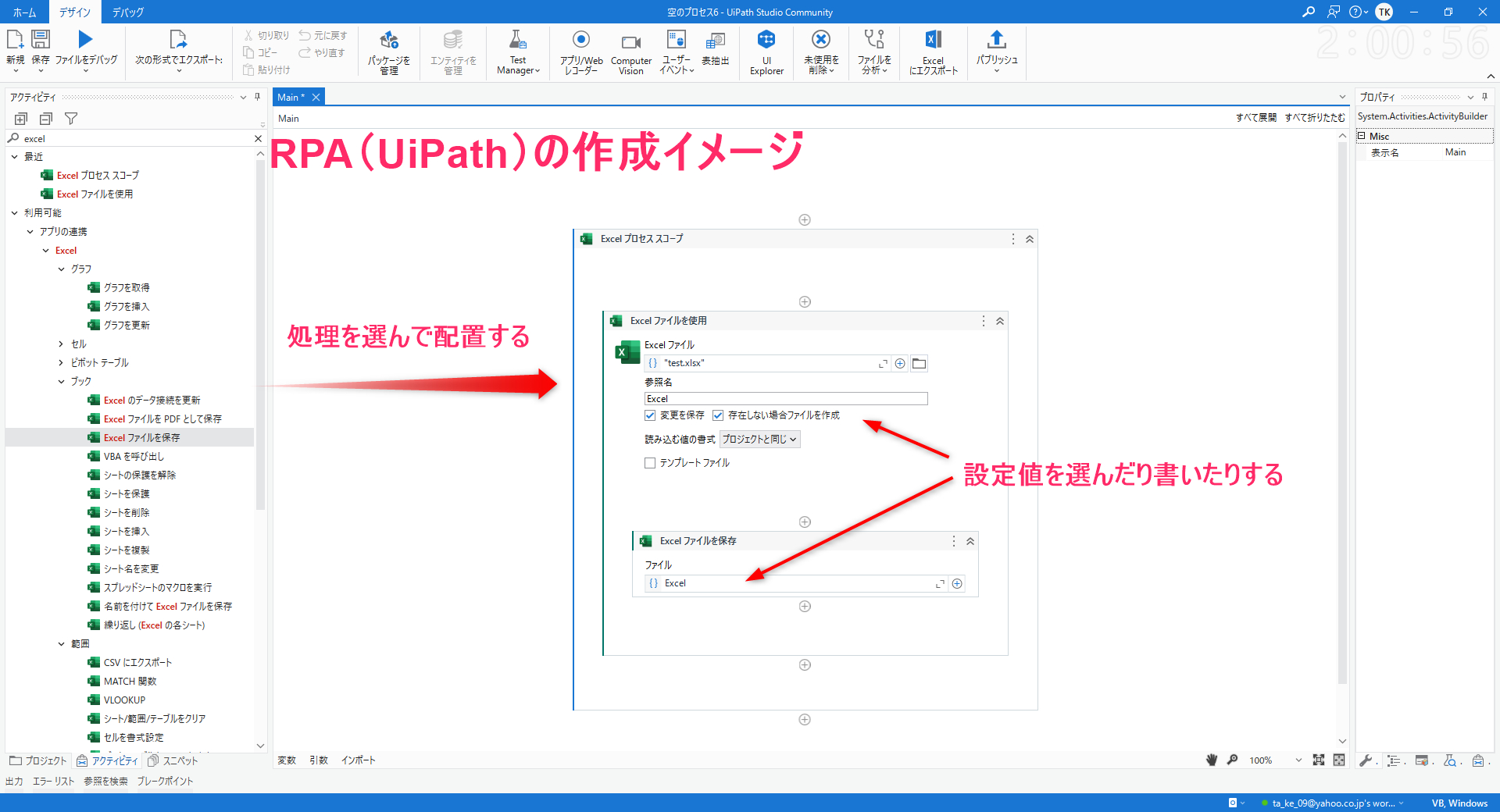This screenshot has height=812, width=1500.
Task: Collapse the Excel ファイルを使用 activity
Action: [1000, 321]
